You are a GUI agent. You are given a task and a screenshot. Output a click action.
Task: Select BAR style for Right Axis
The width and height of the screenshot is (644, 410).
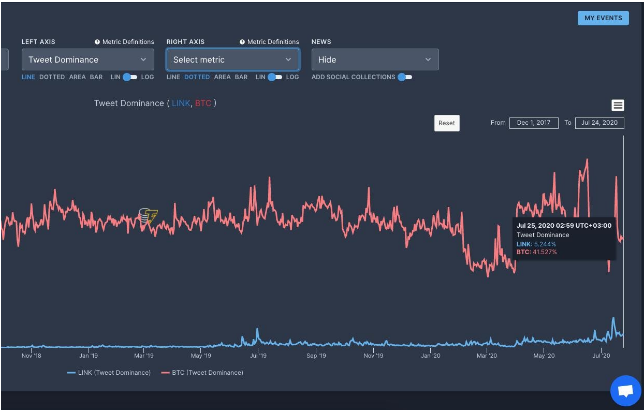(241, 77)
